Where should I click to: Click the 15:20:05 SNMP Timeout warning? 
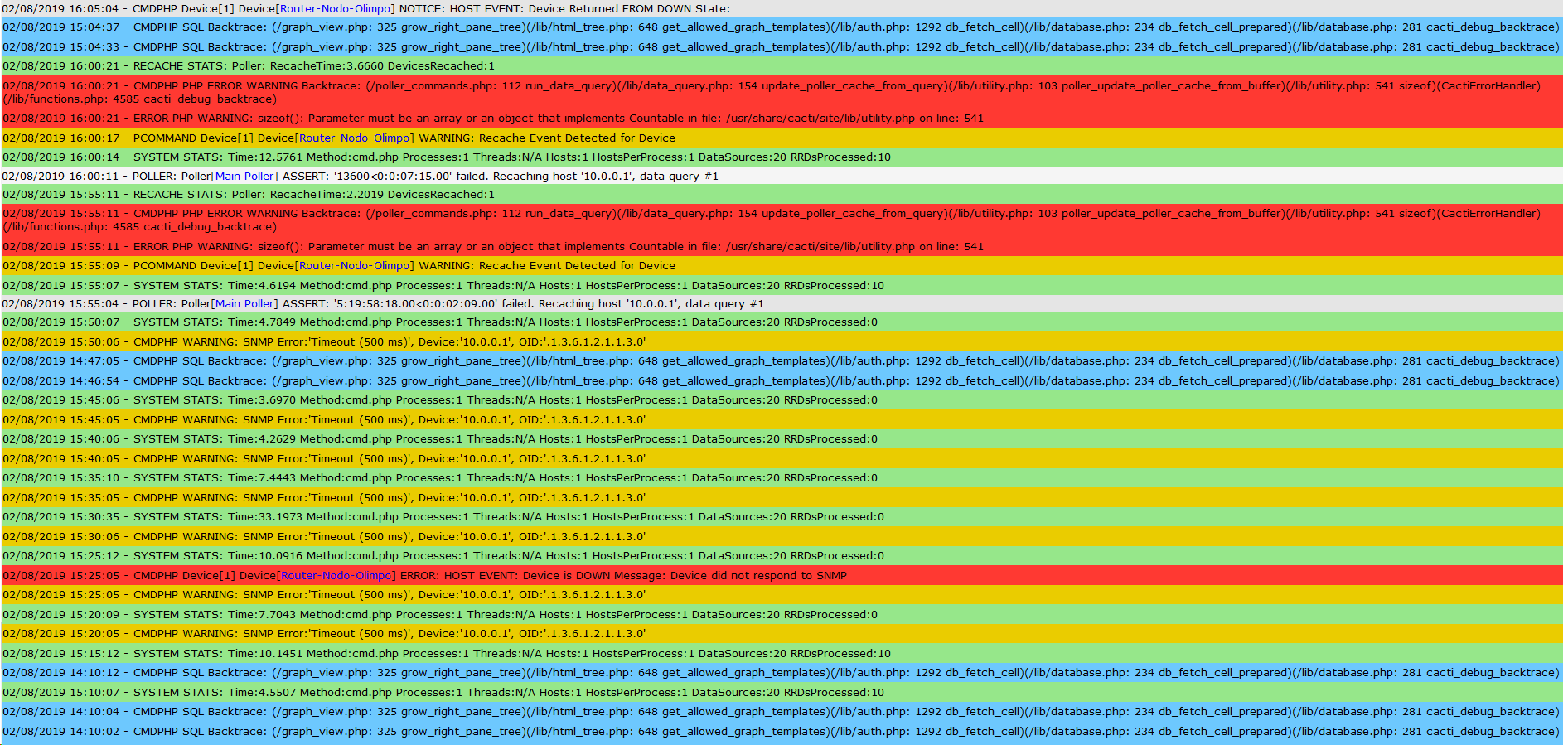[782, 634]
